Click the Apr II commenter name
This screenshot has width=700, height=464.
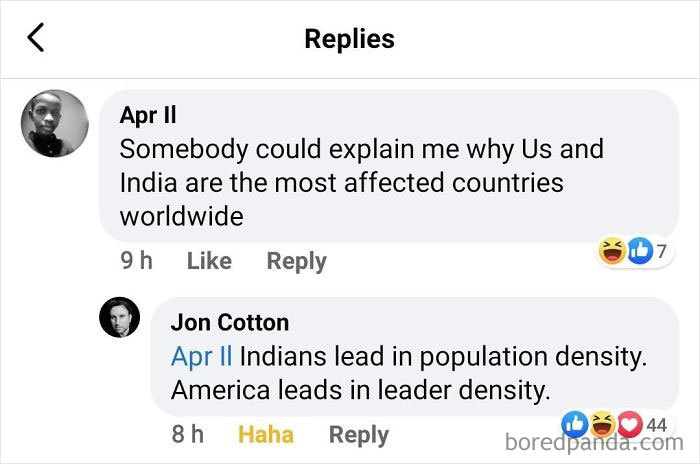click(x=148, y=116)
